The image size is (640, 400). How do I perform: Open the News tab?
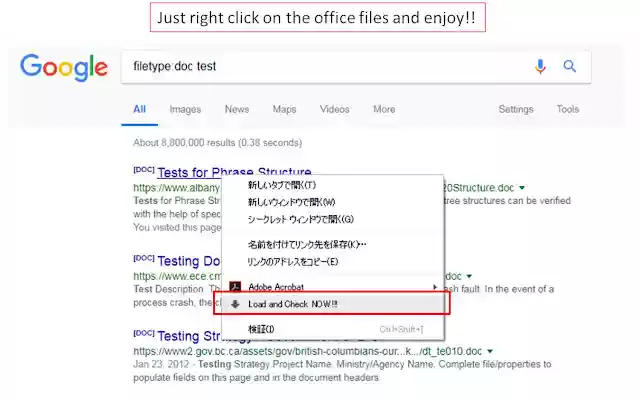click(x=237, y=109)
